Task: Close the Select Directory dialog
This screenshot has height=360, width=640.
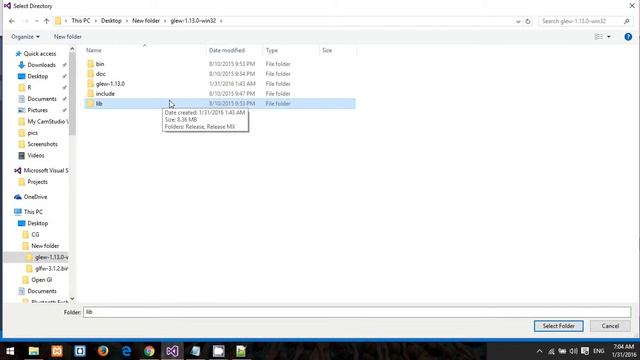Action: click(632, 6)
